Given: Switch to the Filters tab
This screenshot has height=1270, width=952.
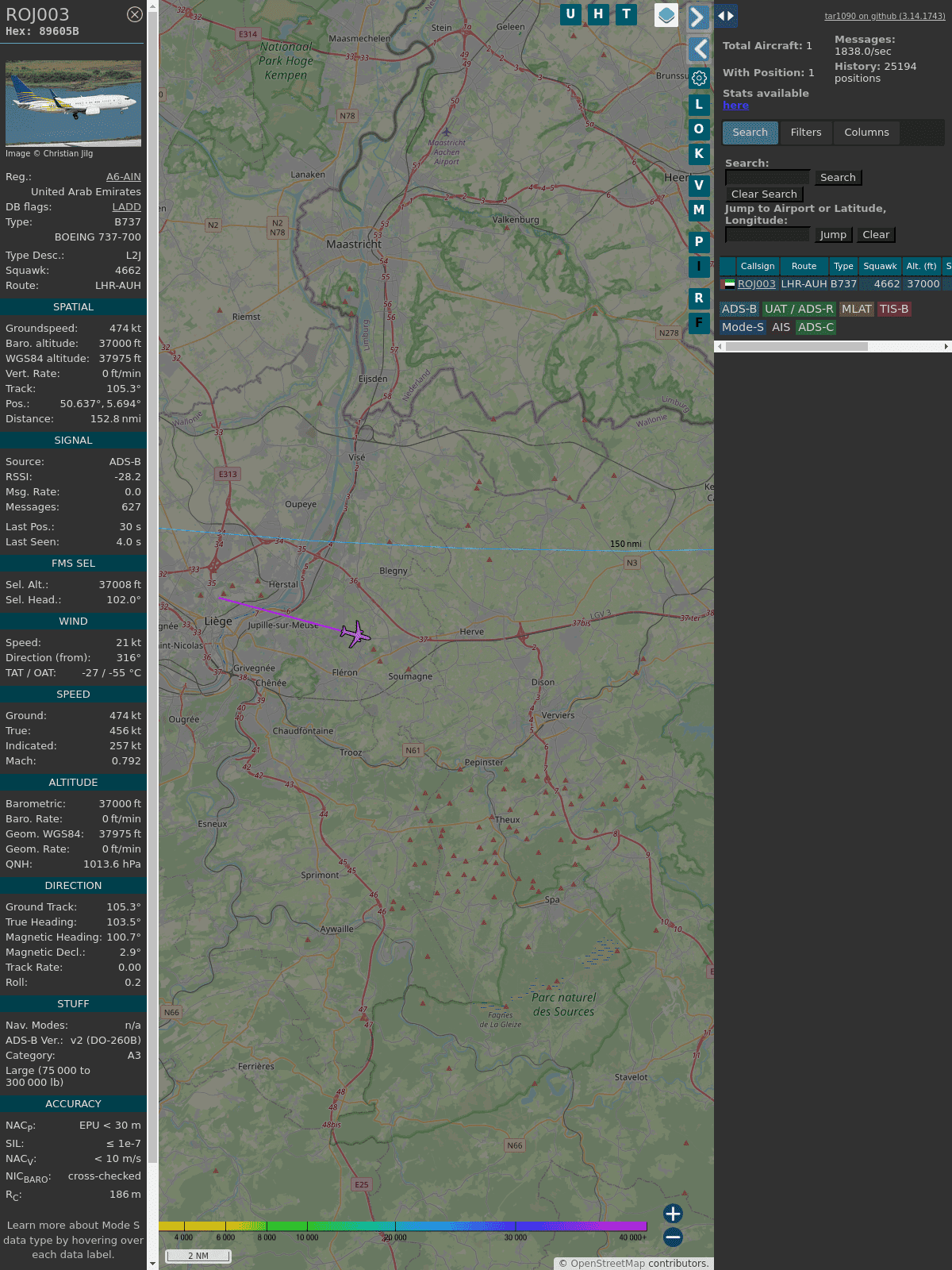Looking at the screenshot, I should [x=806, y=133].
